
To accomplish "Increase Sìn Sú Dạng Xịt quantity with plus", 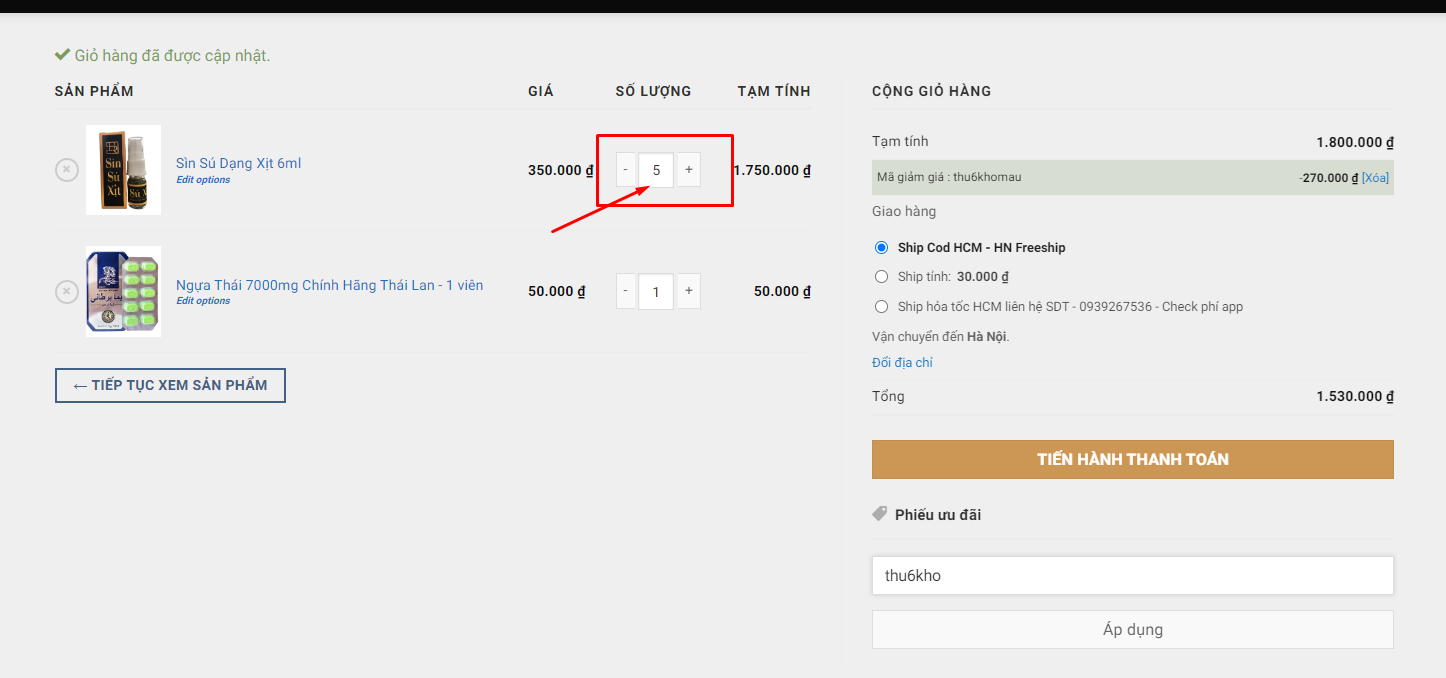I will (x=688, y=170).
